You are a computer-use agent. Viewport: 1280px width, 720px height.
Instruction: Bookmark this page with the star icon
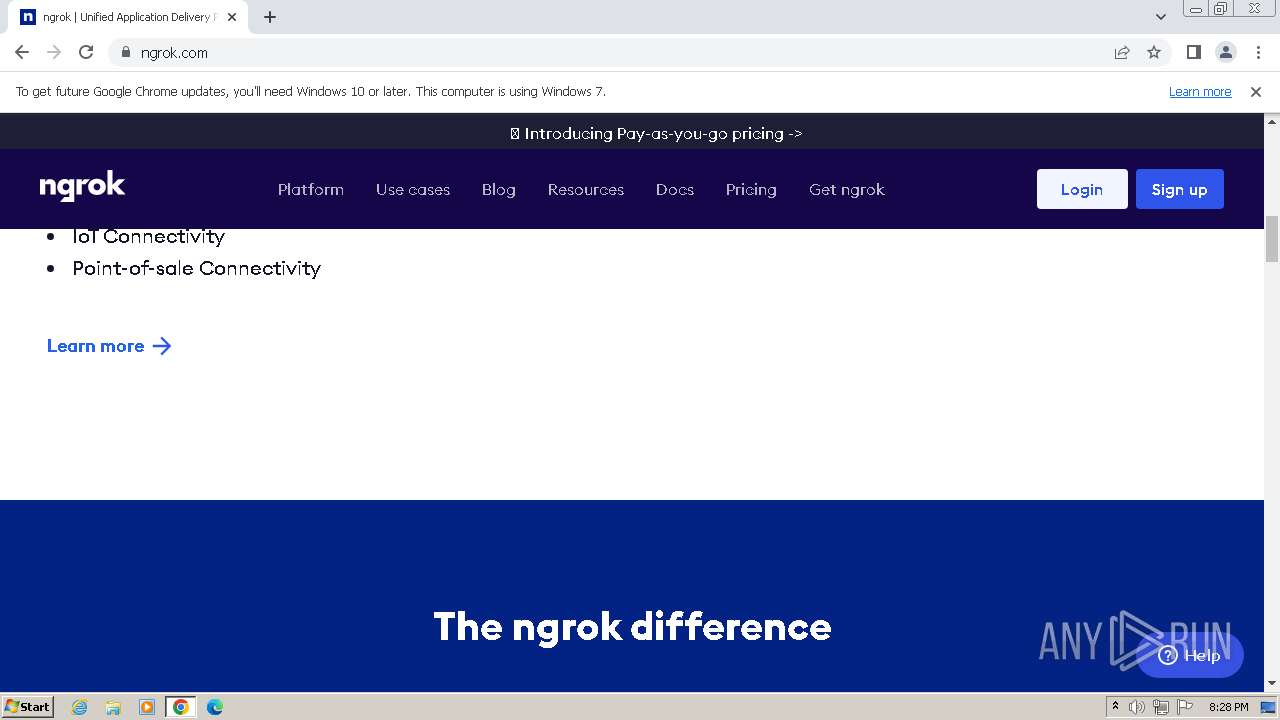(x=1154, y=52)
